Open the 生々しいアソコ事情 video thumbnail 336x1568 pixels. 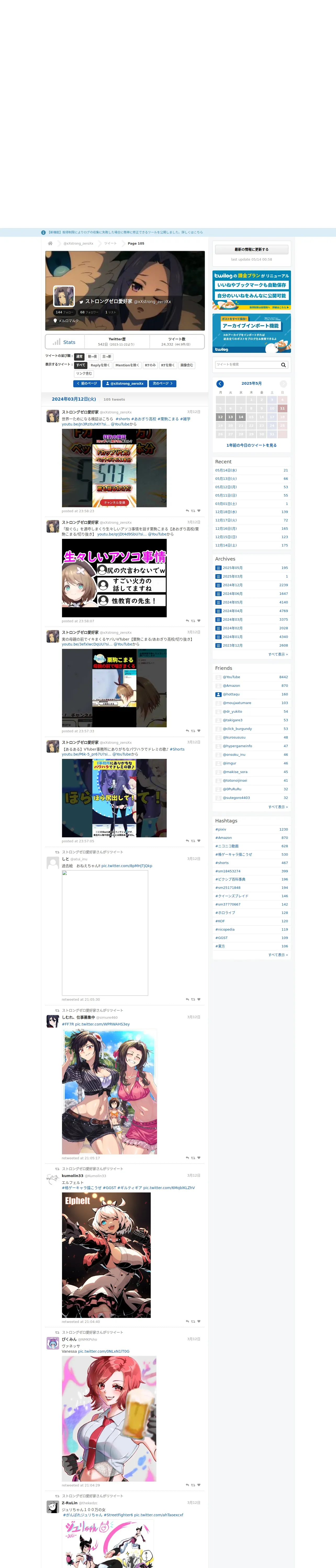tap(114, 578)
